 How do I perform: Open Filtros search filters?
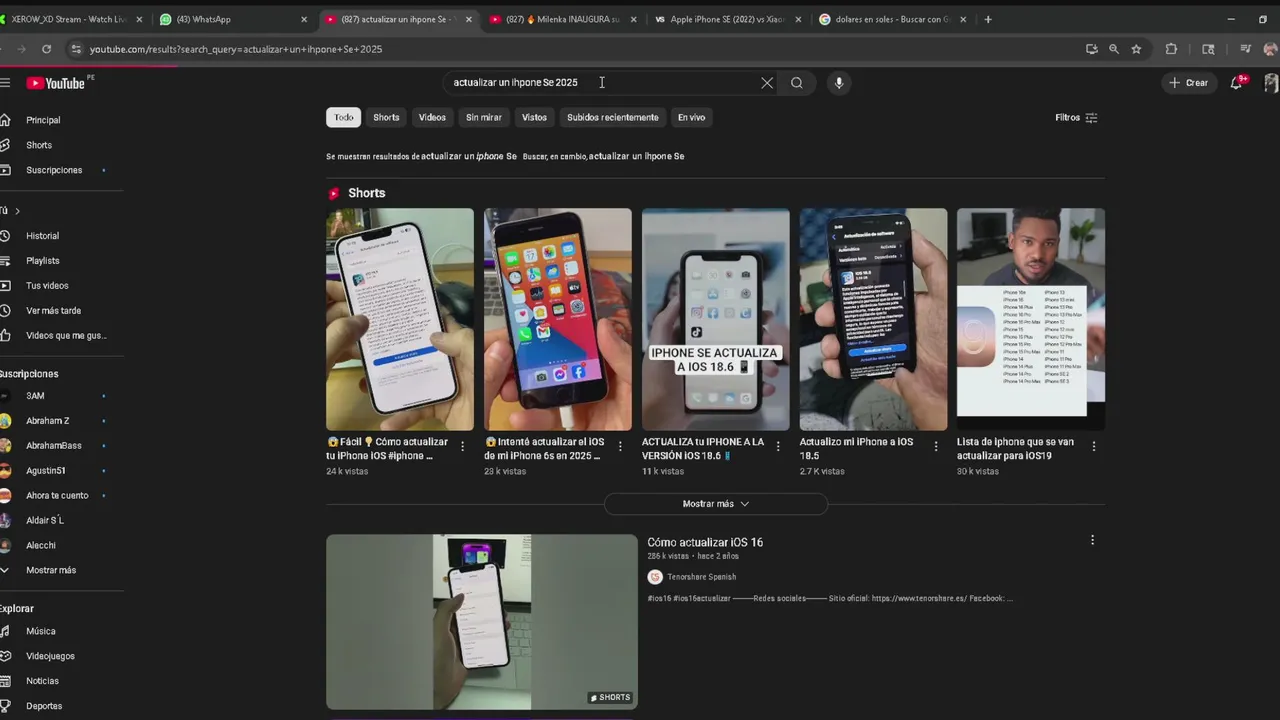click(1077, 117)
